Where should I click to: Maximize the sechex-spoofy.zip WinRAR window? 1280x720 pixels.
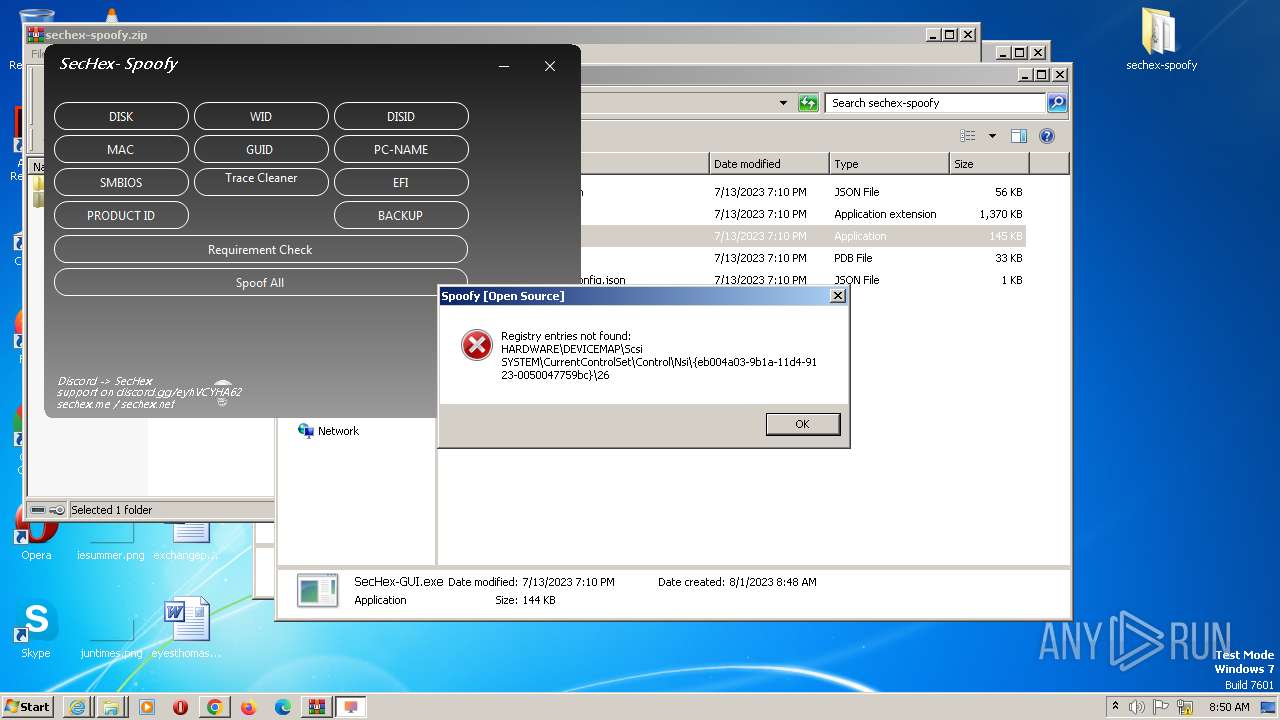950,34
